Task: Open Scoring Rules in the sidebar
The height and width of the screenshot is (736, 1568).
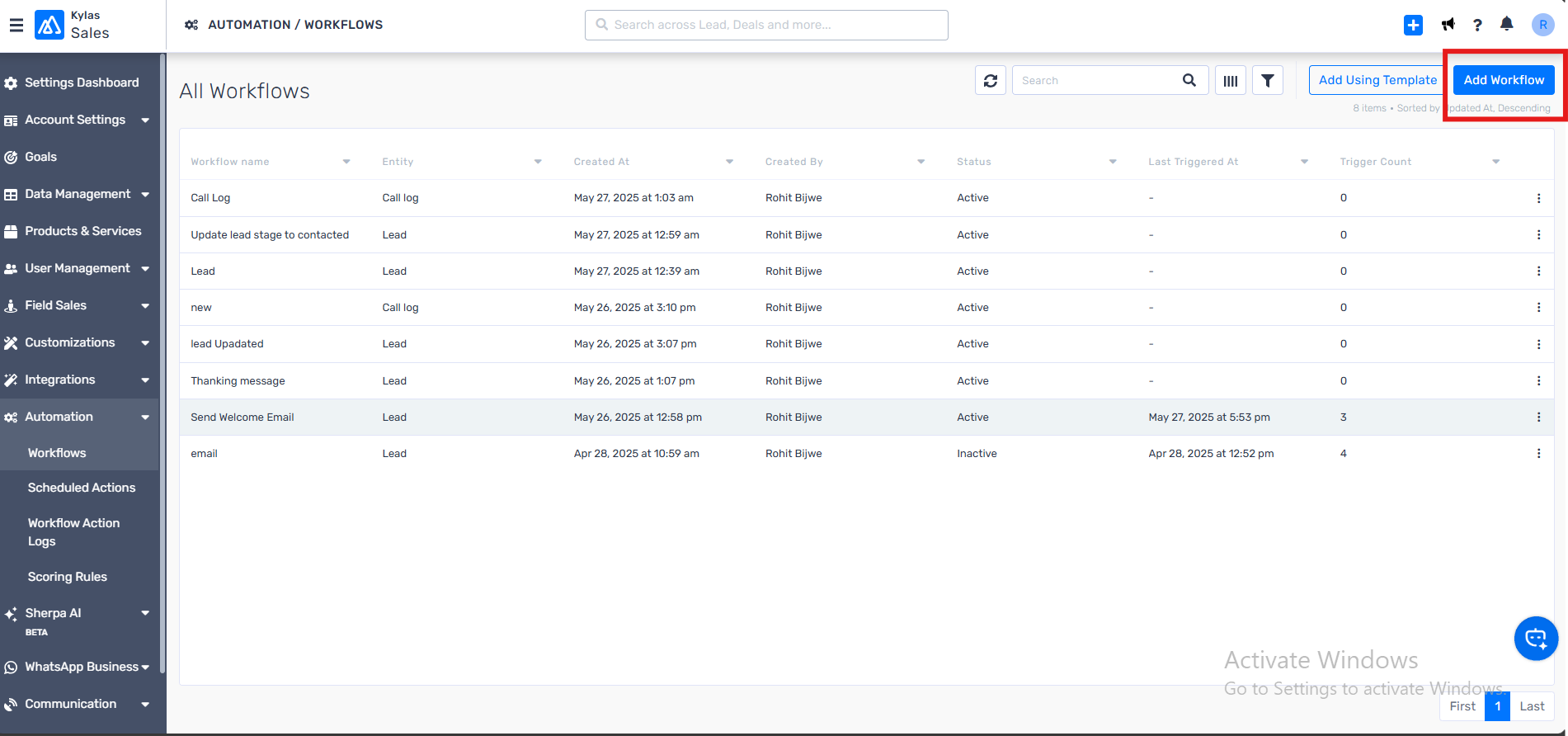Action: [68, 577]
